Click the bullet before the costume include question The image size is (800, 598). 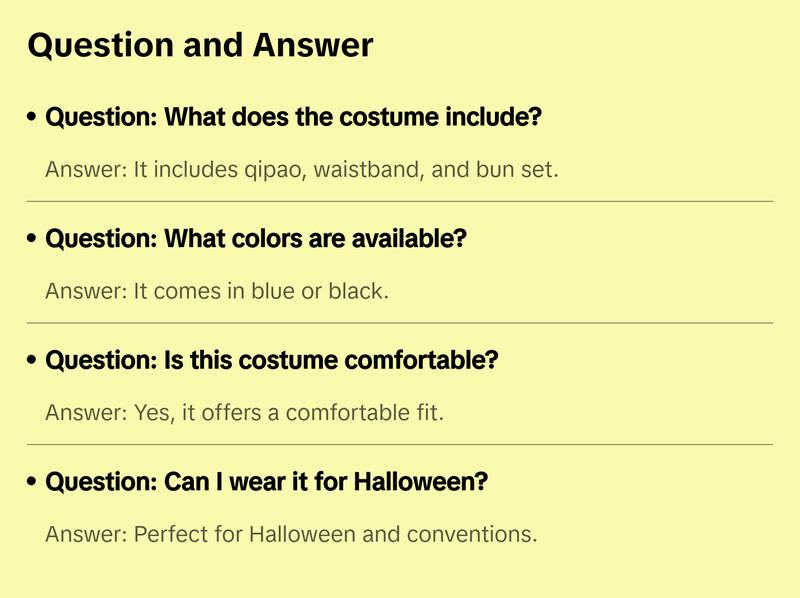(33, 118)
